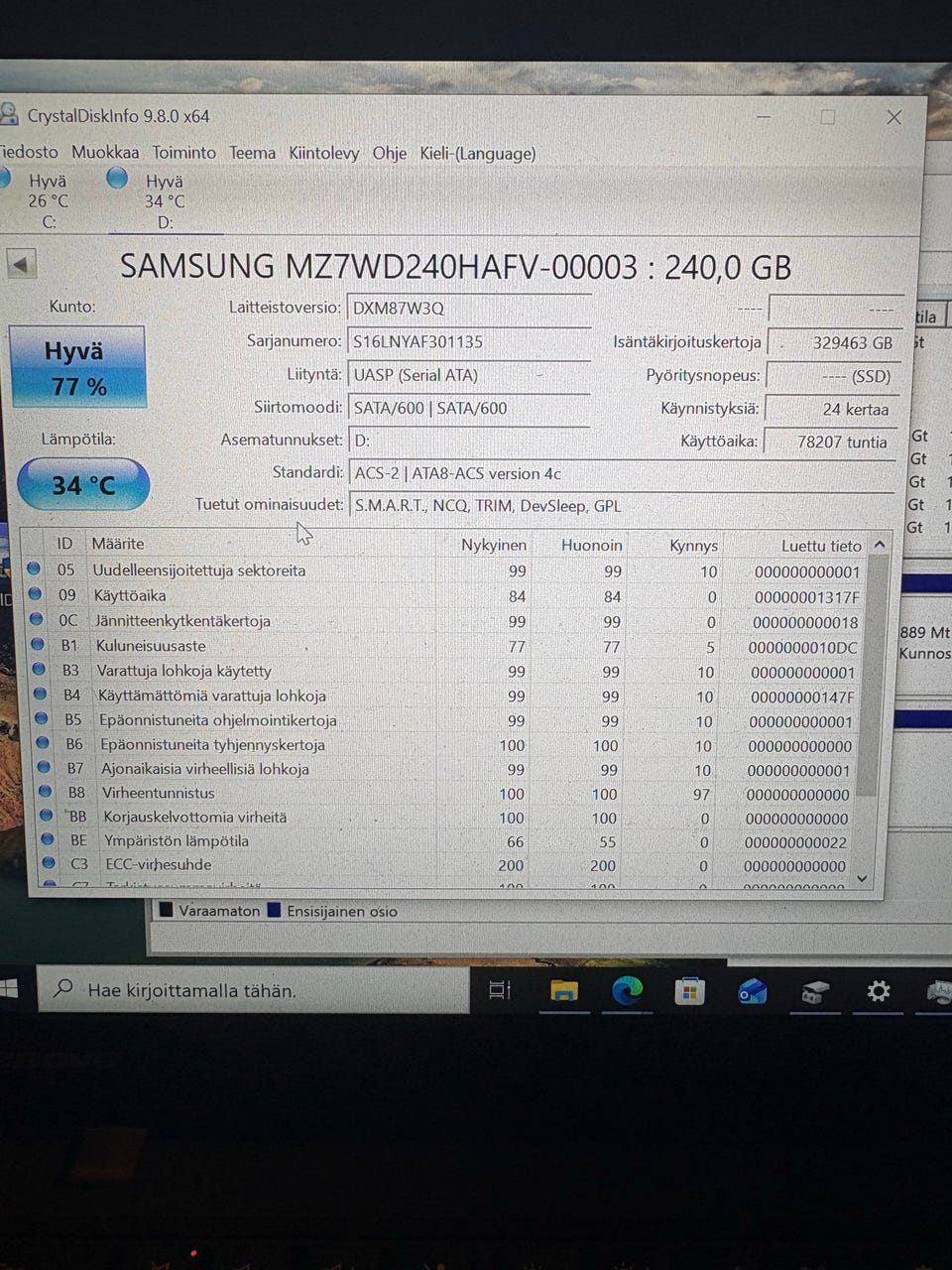Click the Ensisijainen osio legend in Disk Management
This screenshot has width=952, height=1270.
click(332, 911)
